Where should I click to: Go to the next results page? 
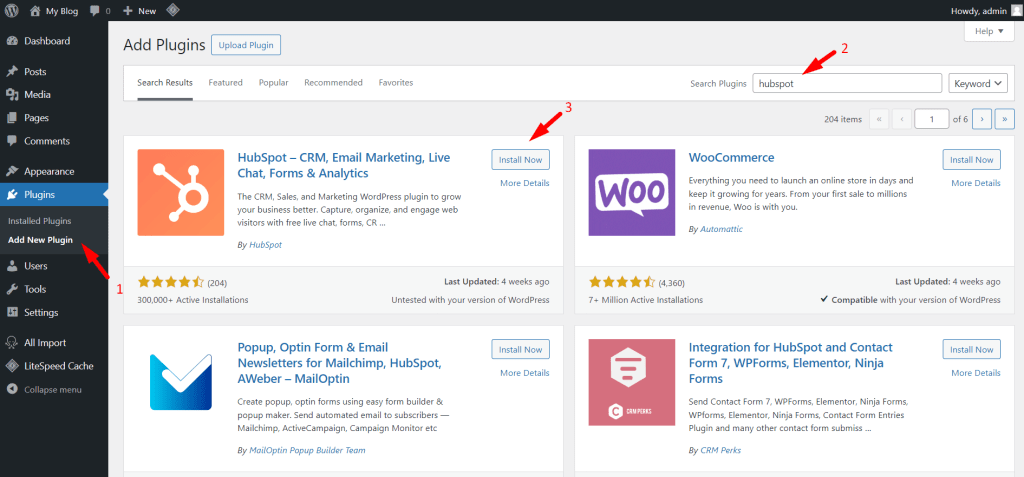point(982,119)
